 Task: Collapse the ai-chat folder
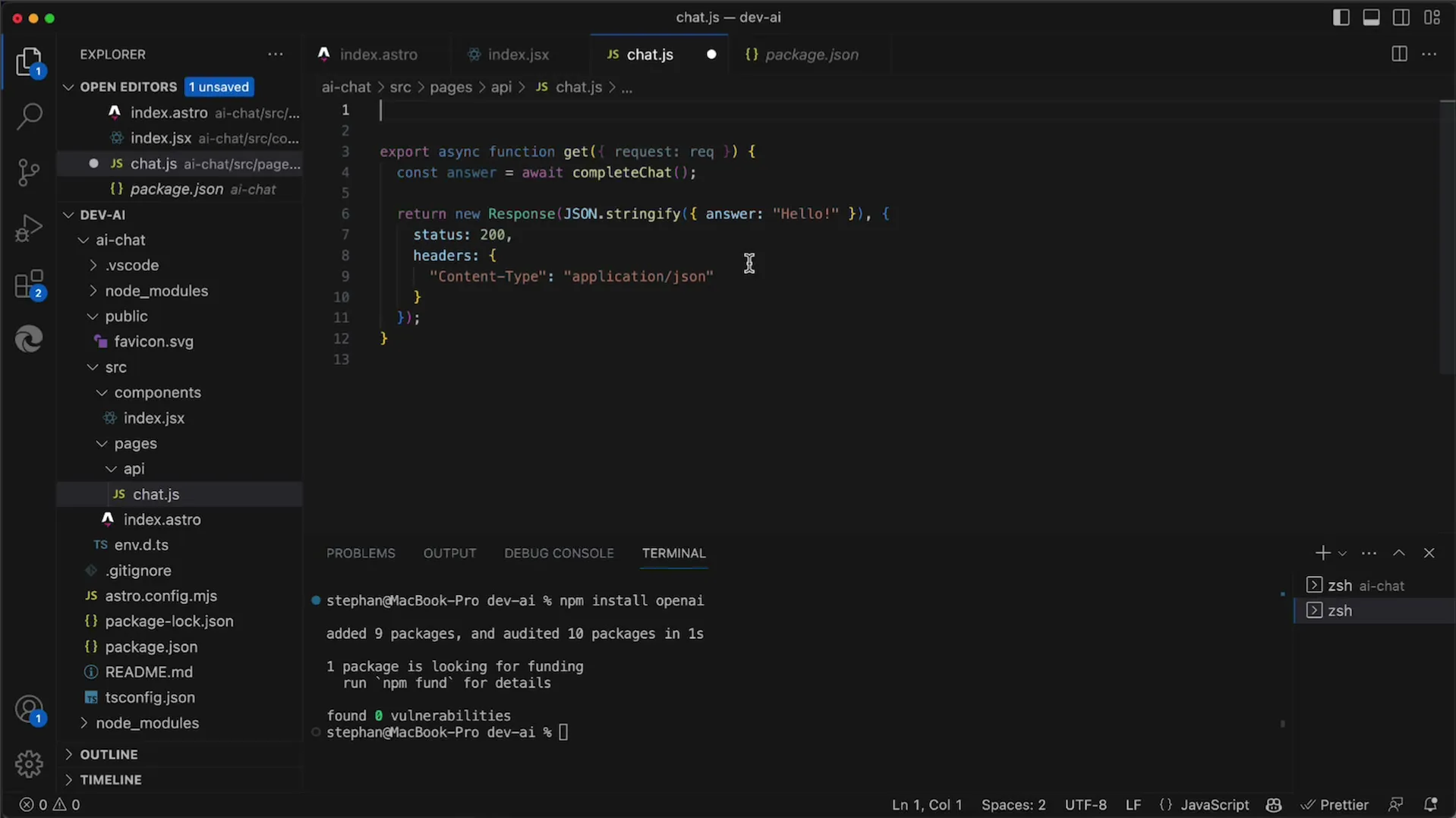(83, 240)
